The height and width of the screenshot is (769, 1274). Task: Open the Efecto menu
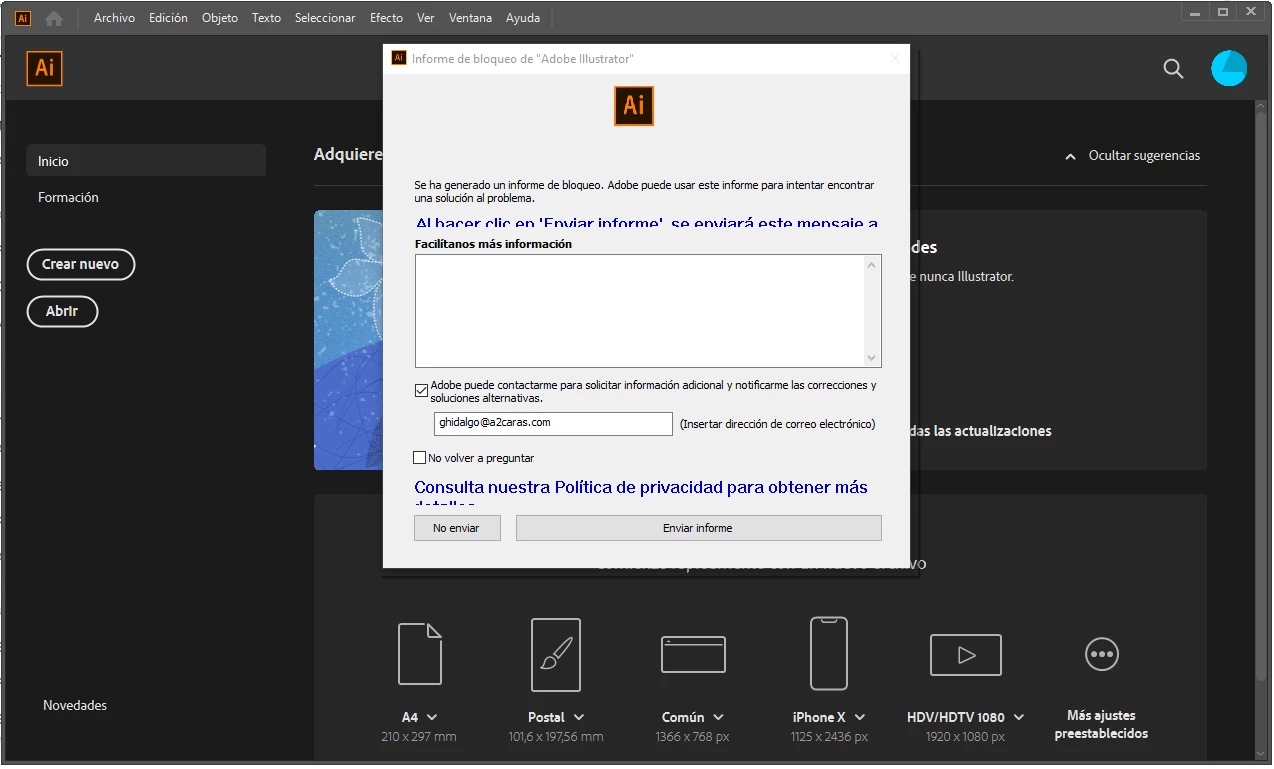(x=386, y=18)
